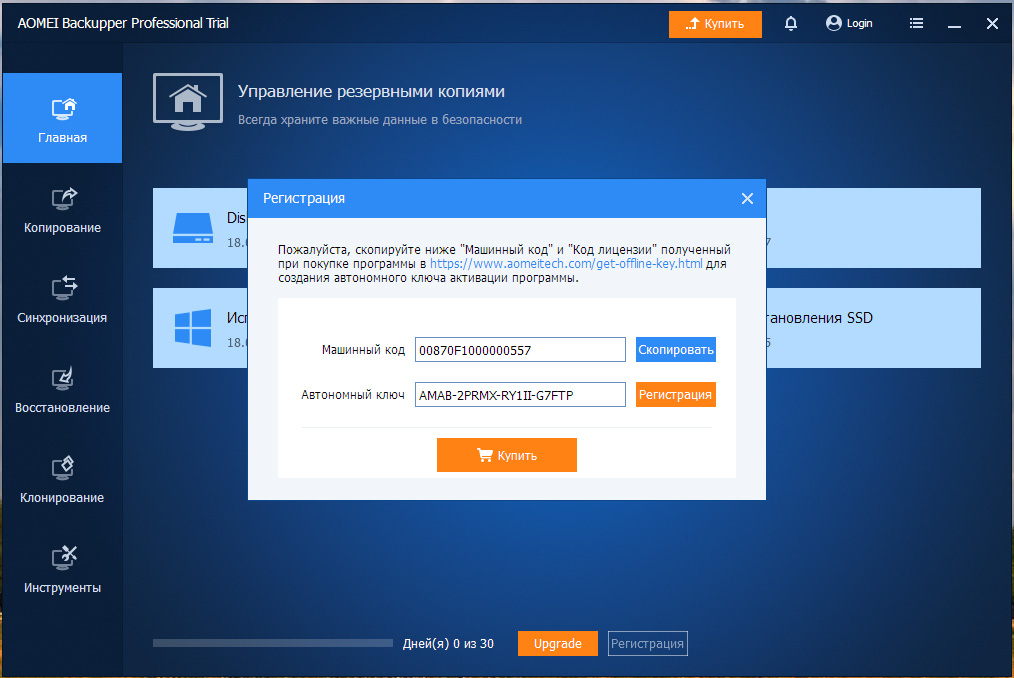The height and width of the screenshot is (678, 1014).
Task: Click the Автономный ключ input field
Action: coord(520,395)
